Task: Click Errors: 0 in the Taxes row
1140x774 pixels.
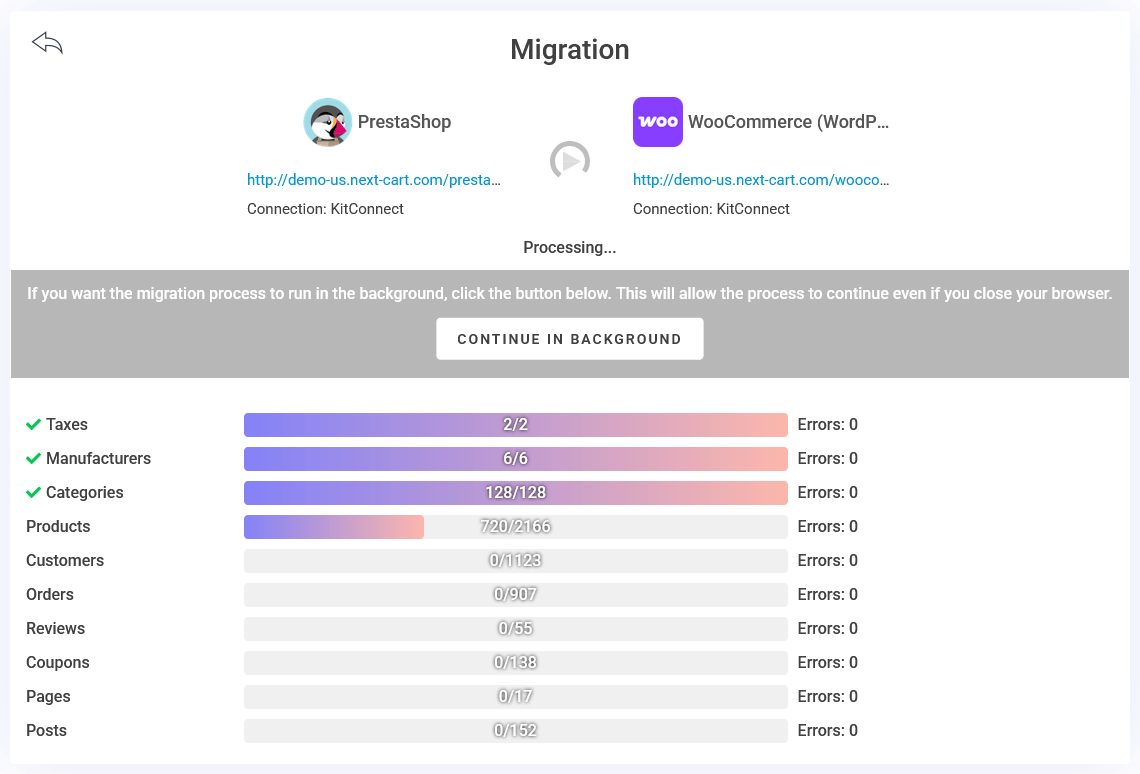Action: pos(827,424)
